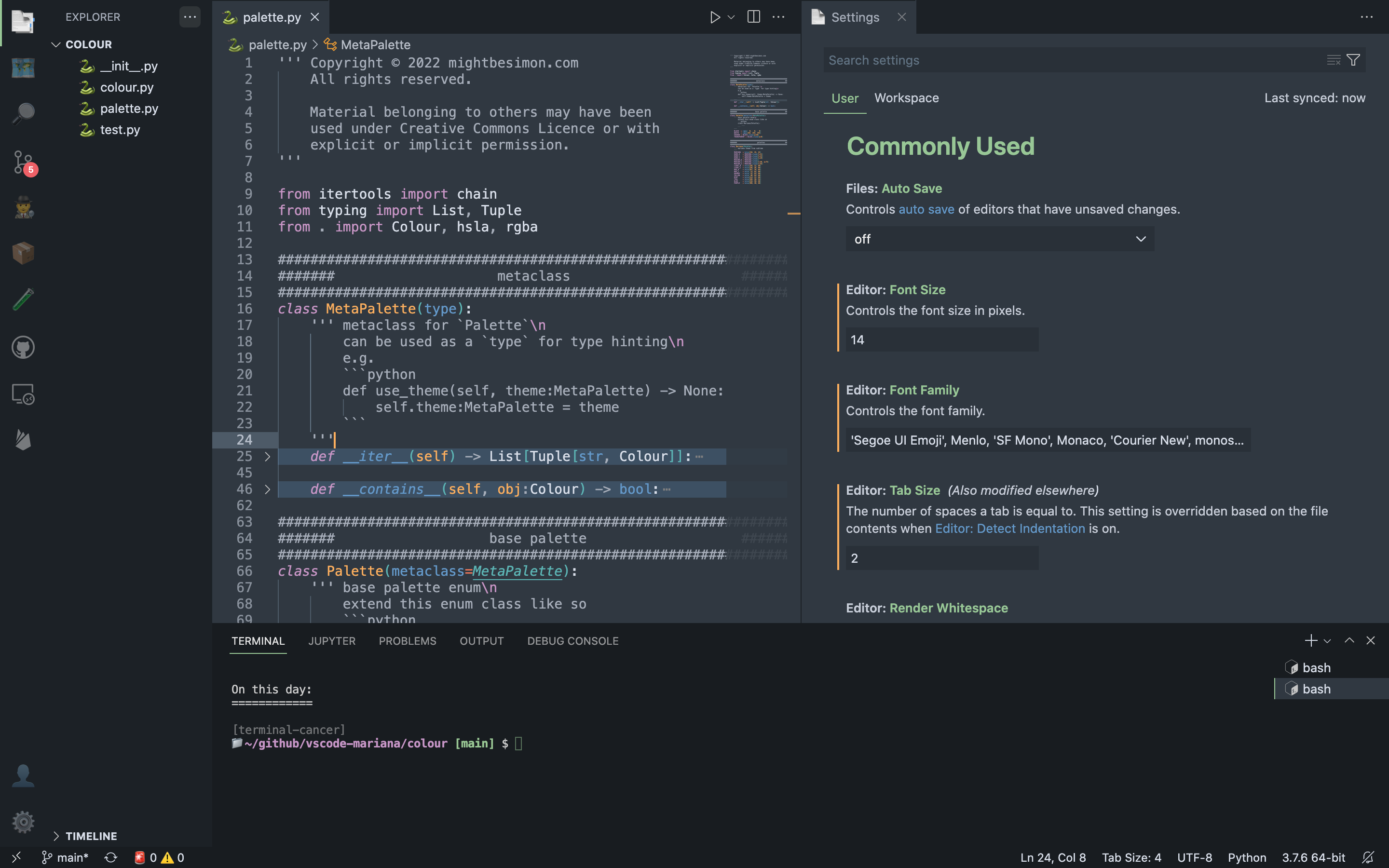Open the Remote Explorer icon
This screenshot has width=1389, height=868.
click(23, 394)
